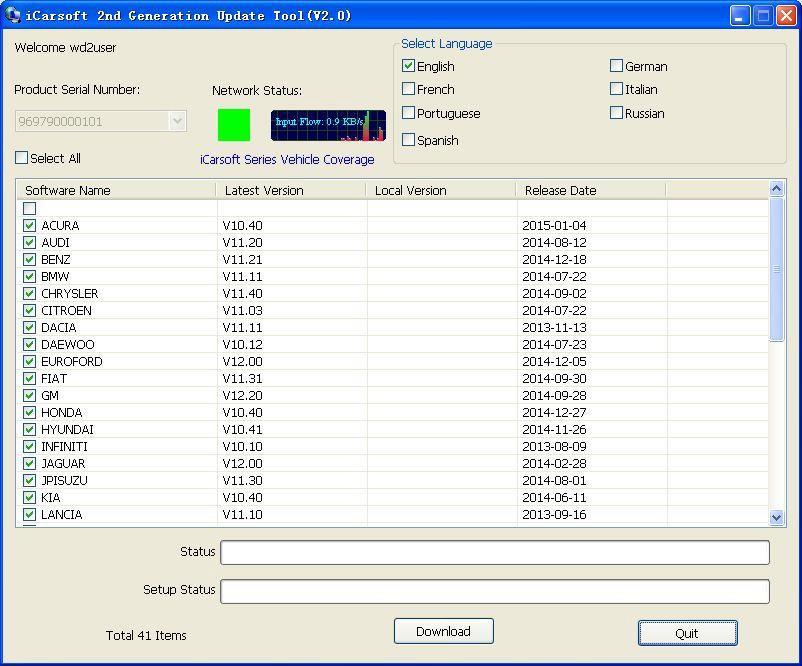Uncheck the CHRYSLER software checkbox
802x666 pixels.
[29, 294]
